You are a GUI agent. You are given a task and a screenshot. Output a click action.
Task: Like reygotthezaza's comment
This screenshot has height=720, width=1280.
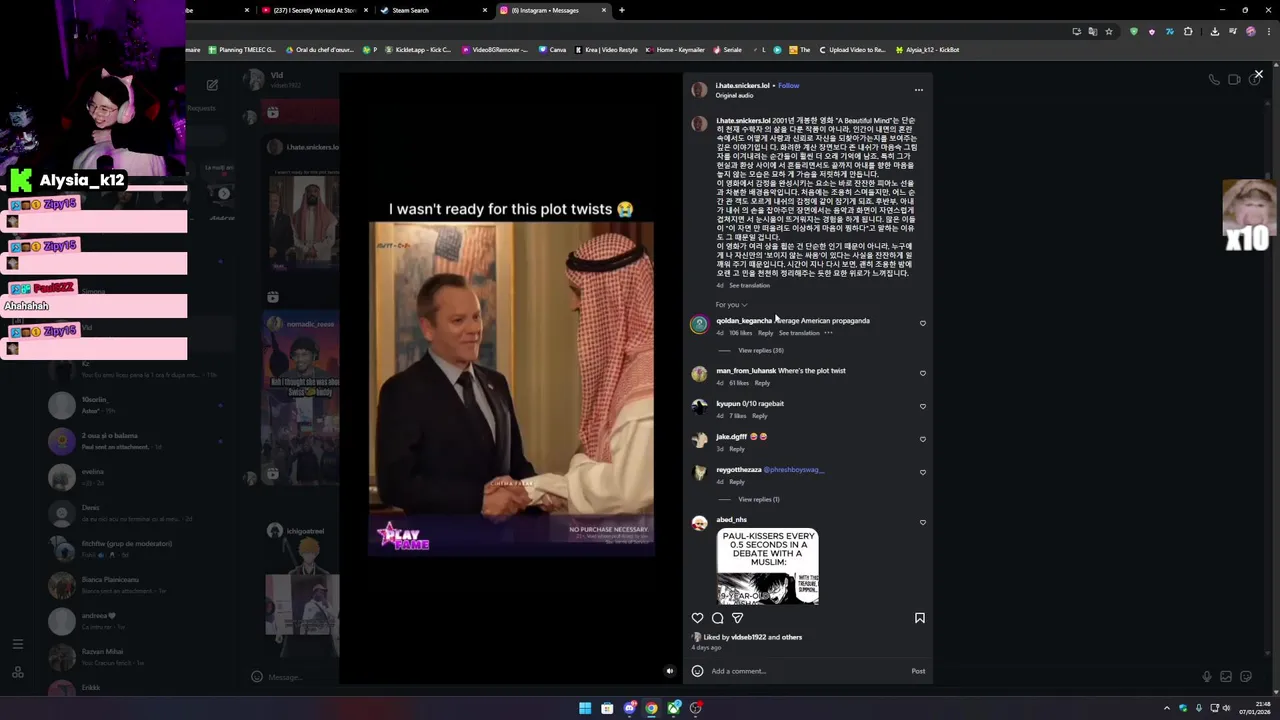pyautogui.click(x=923, y=472)
